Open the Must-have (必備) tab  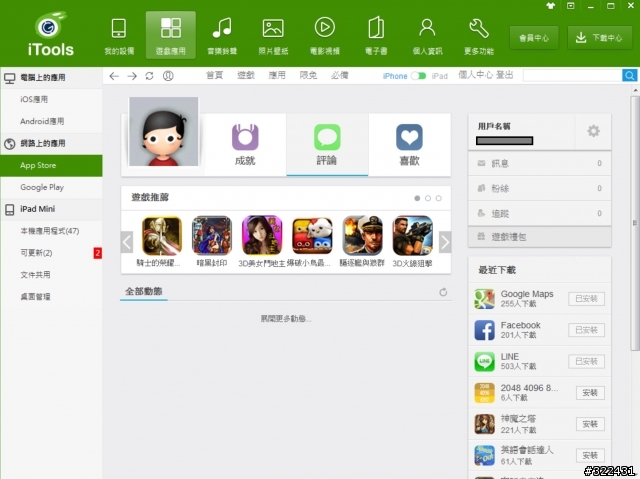tap(340, 75)
